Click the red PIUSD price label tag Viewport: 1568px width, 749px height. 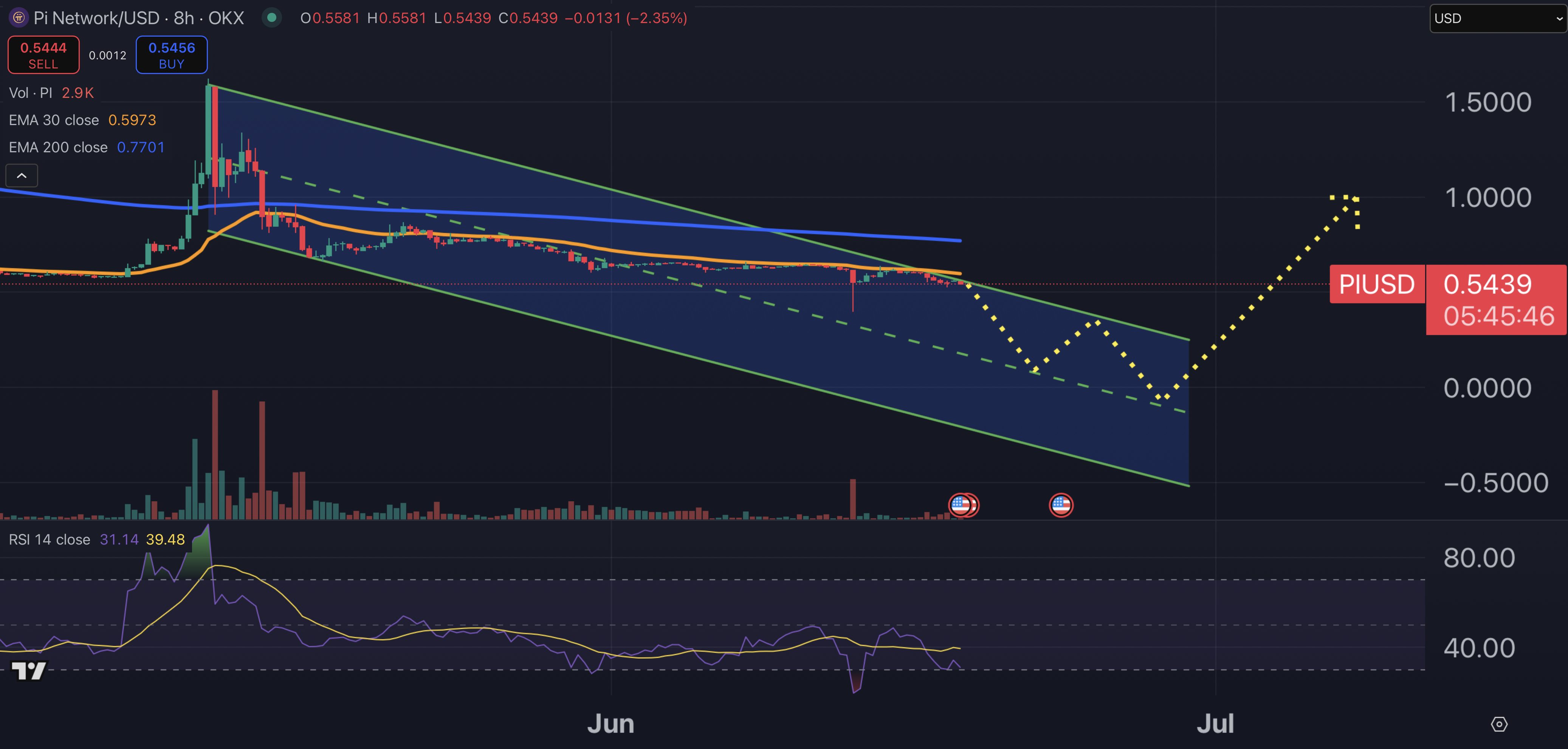1377,284
